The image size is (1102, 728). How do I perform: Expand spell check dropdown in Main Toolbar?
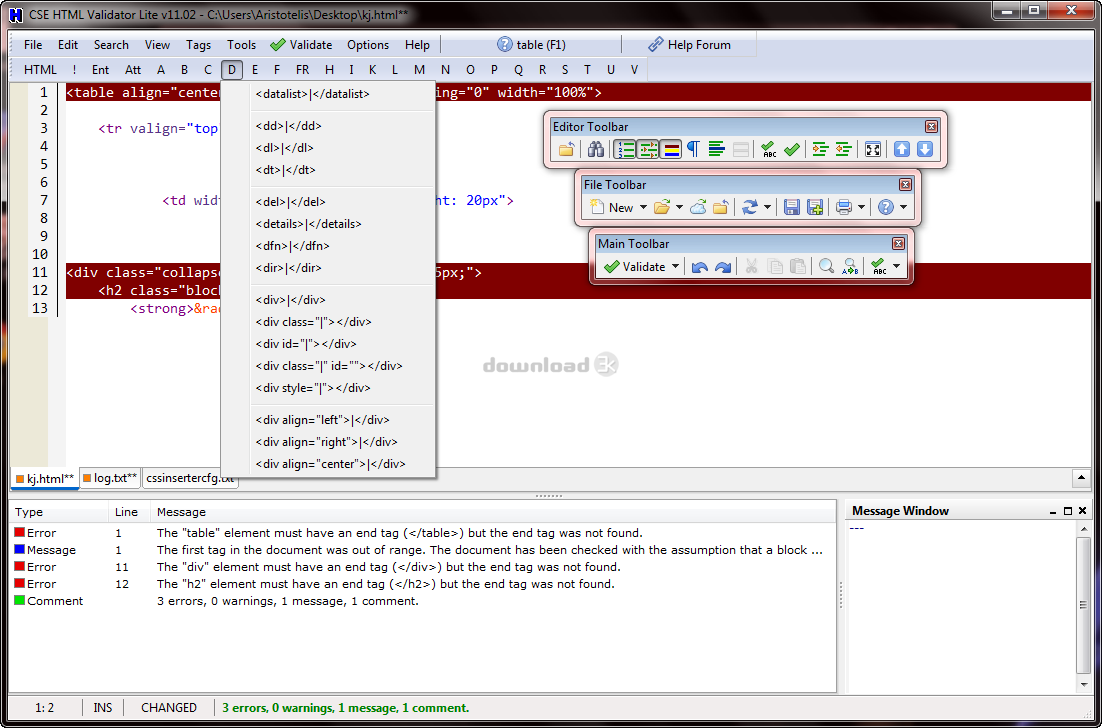click(x=896, y=266)
